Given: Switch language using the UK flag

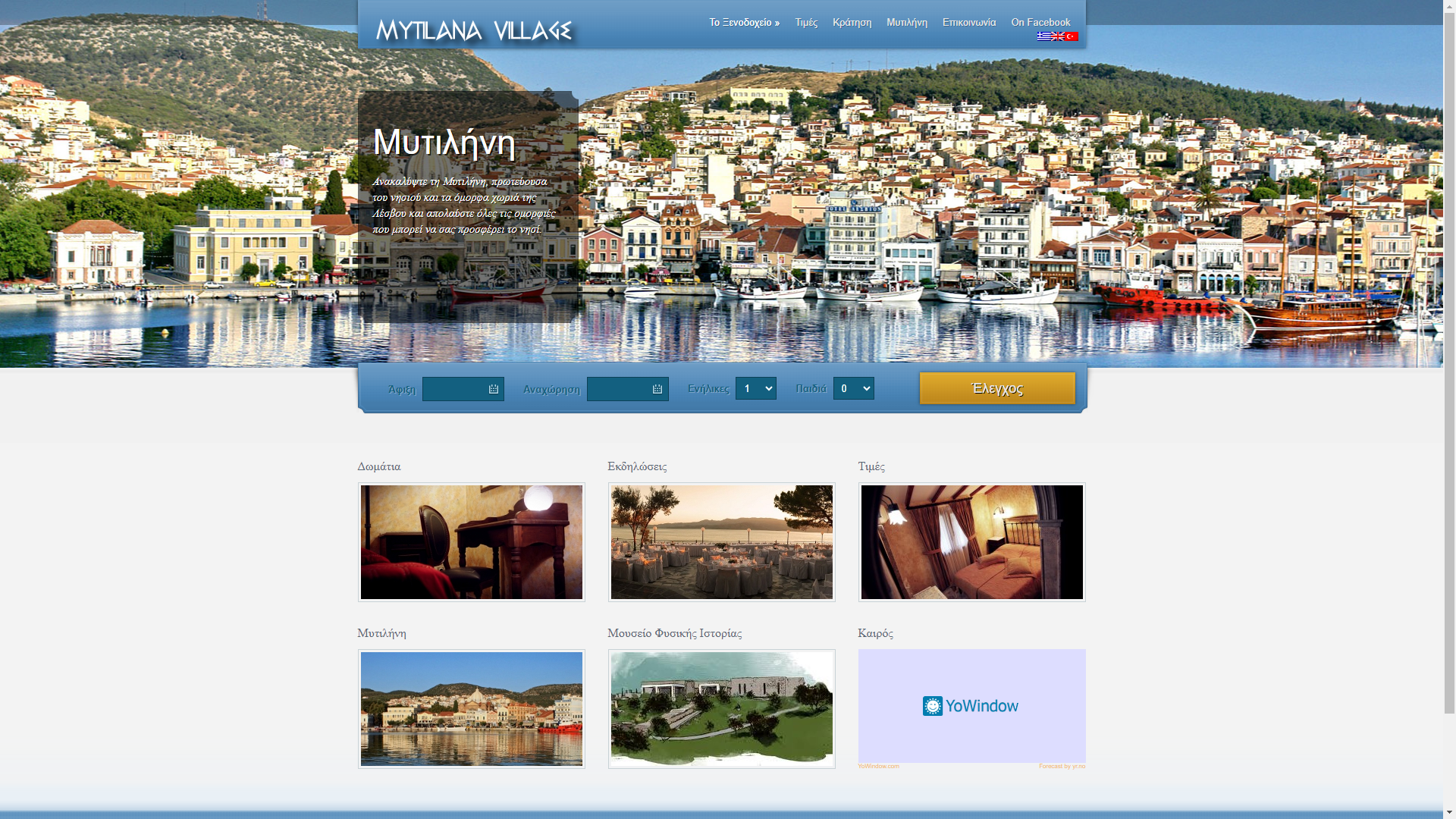Looking at the screenshot, I should 1057,36.
